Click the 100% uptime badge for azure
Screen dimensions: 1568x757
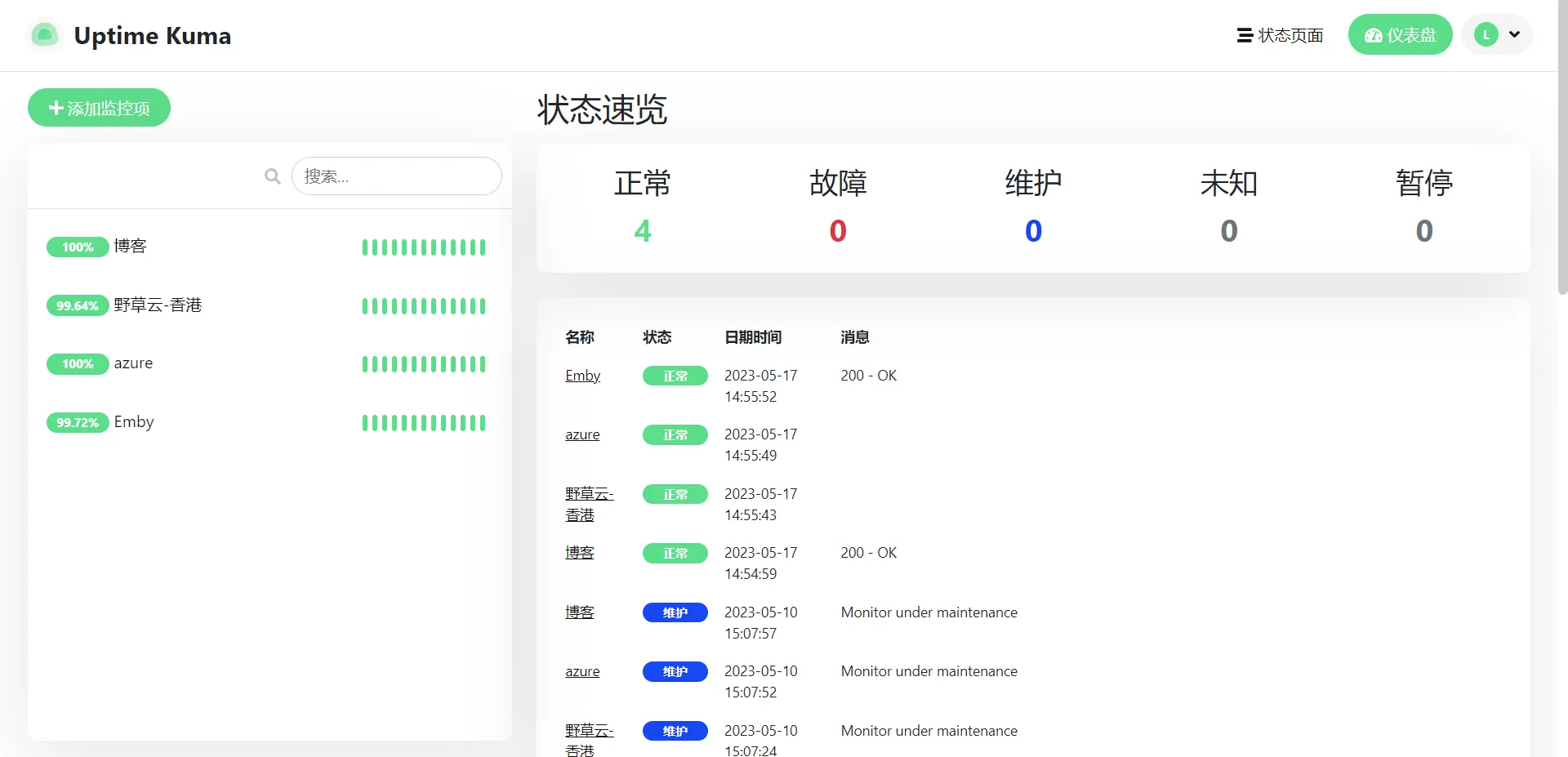tap(78, 363)
